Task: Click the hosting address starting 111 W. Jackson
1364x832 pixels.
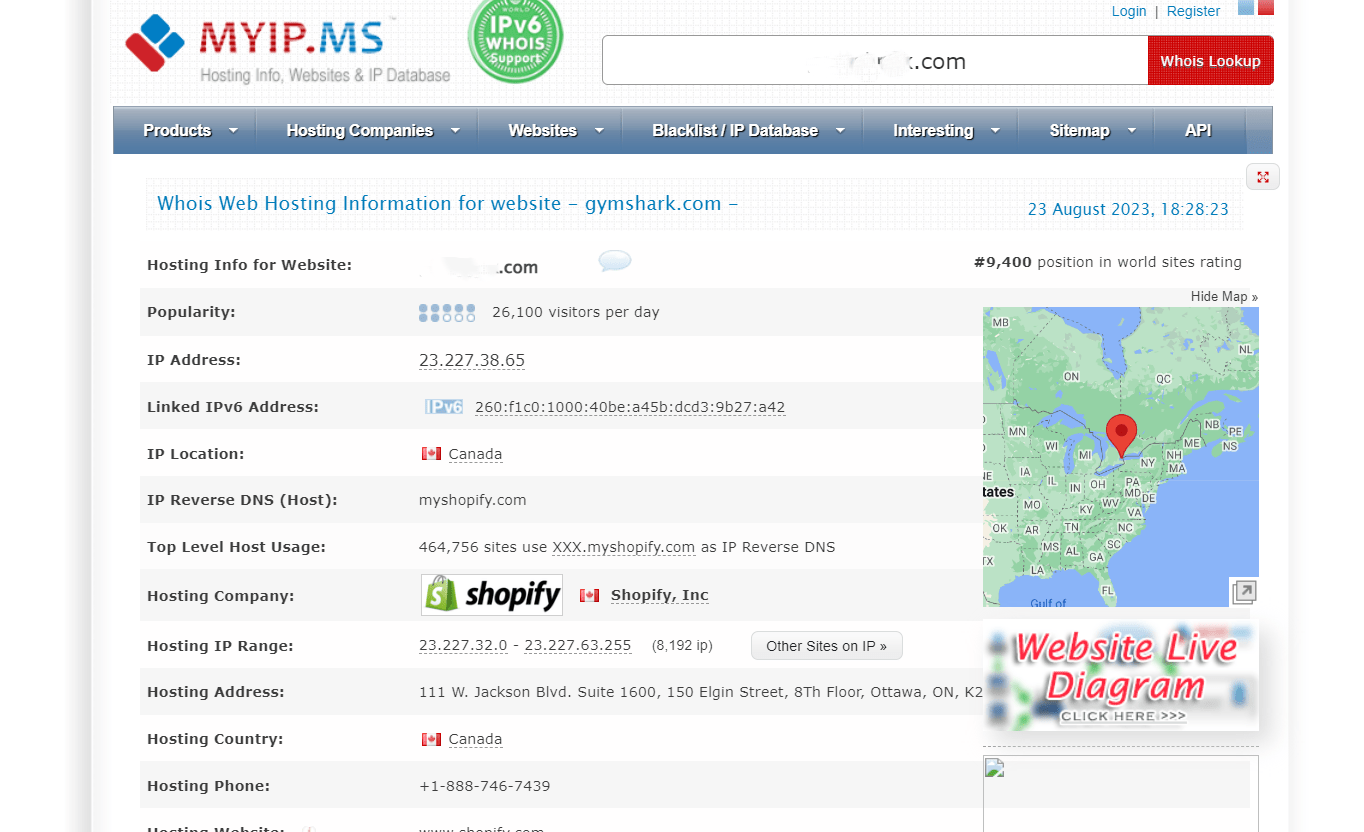Action: click(x=701, y=692)
